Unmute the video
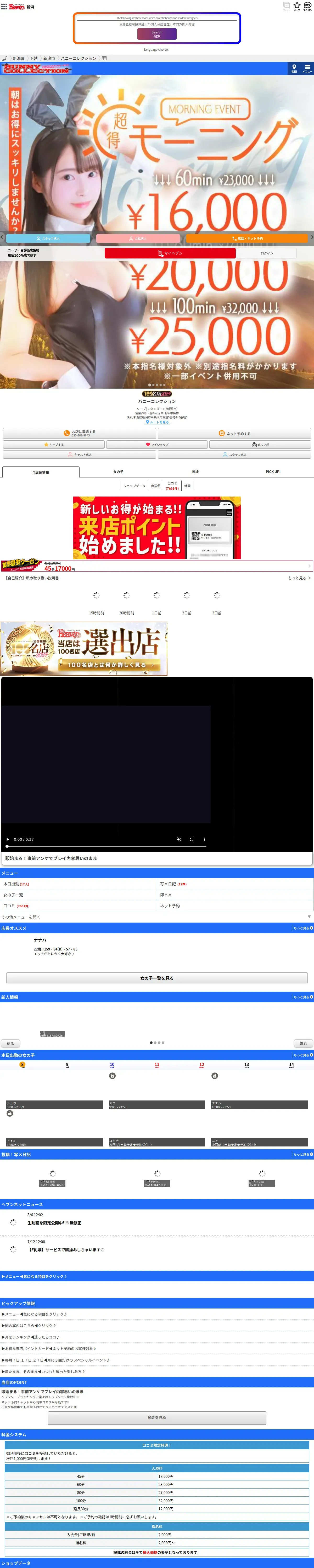The height and width of the screenshot is (1568, 314). click(179, 839)
